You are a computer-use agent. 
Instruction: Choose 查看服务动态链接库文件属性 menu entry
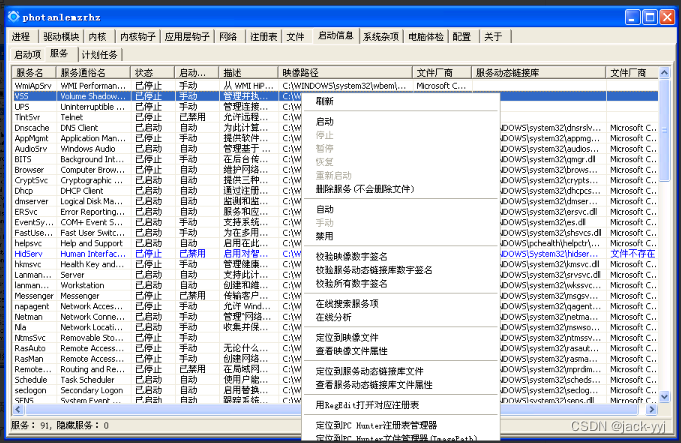tap(400, 385)
